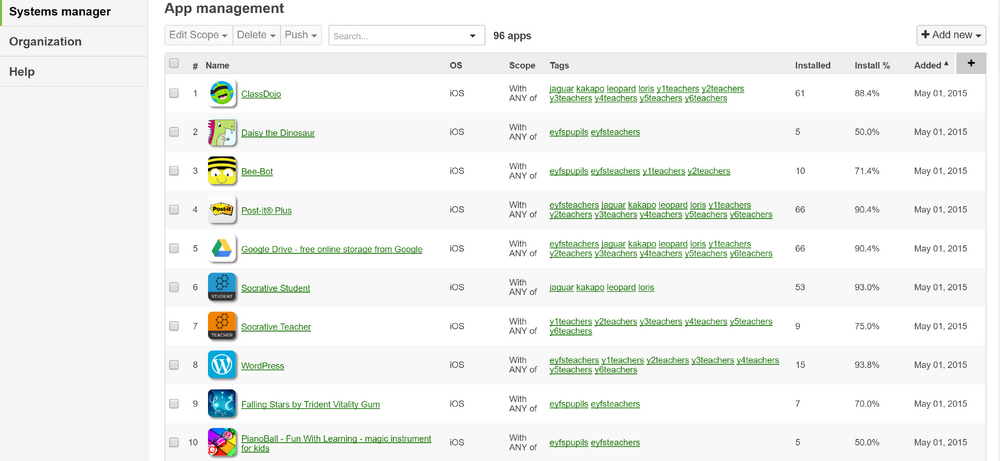Click the Post-it Plus app icon
Image resolution: width=1000 pixels, height=461 pixels.
tap(222, 210)
